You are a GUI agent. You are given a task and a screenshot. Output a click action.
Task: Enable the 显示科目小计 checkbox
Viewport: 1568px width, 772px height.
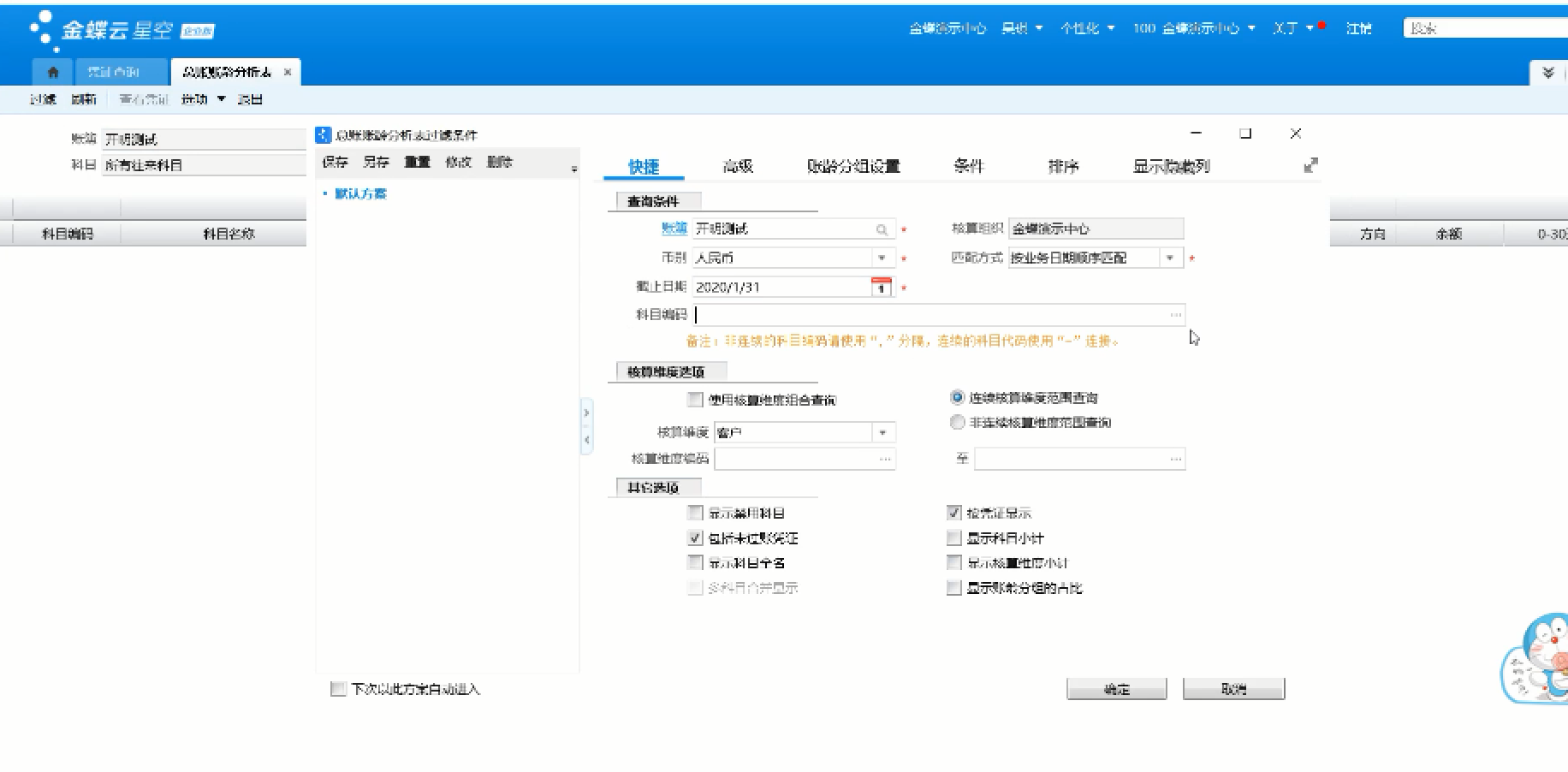click(954, 538)
